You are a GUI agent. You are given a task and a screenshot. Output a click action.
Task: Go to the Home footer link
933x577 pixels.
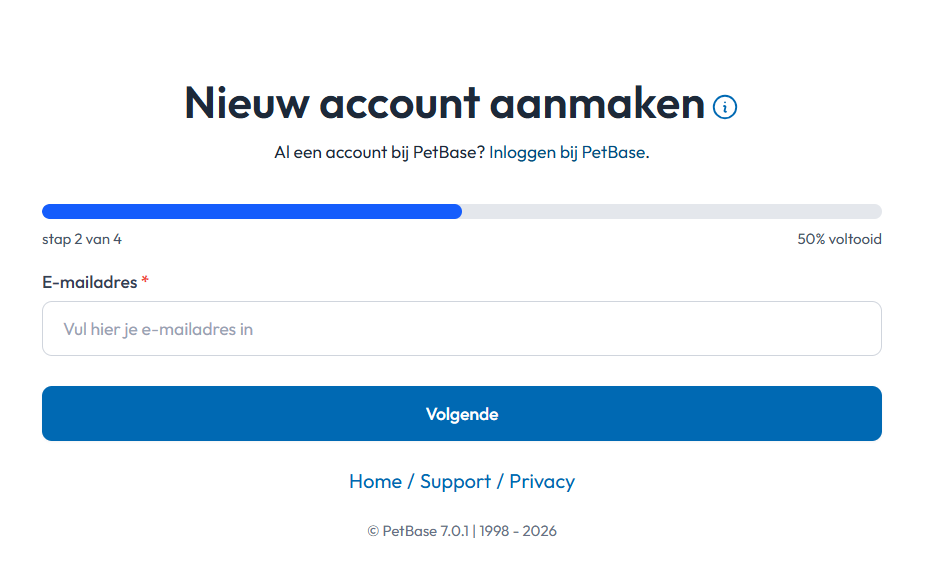tap(375, 481)
